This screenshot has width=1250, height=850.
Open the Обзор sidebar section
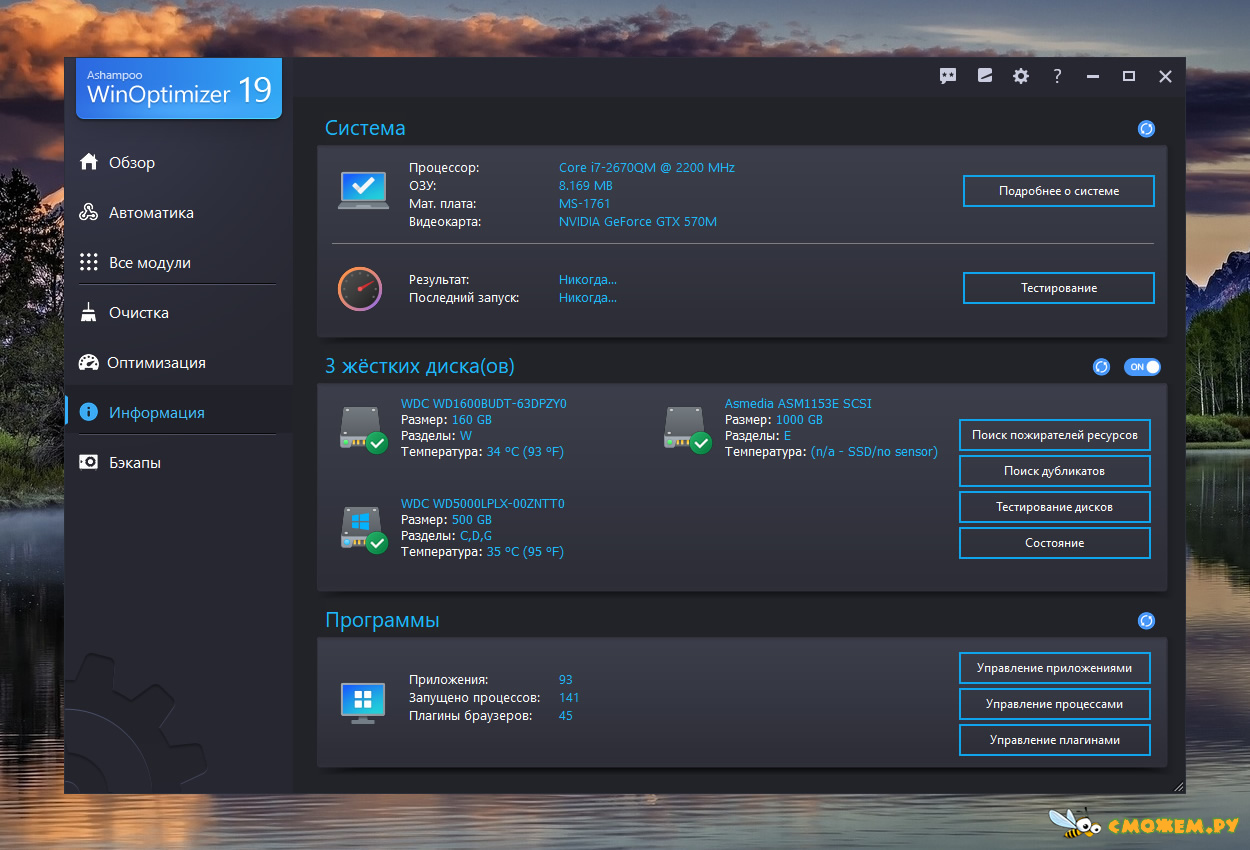(x=178, y=162)
